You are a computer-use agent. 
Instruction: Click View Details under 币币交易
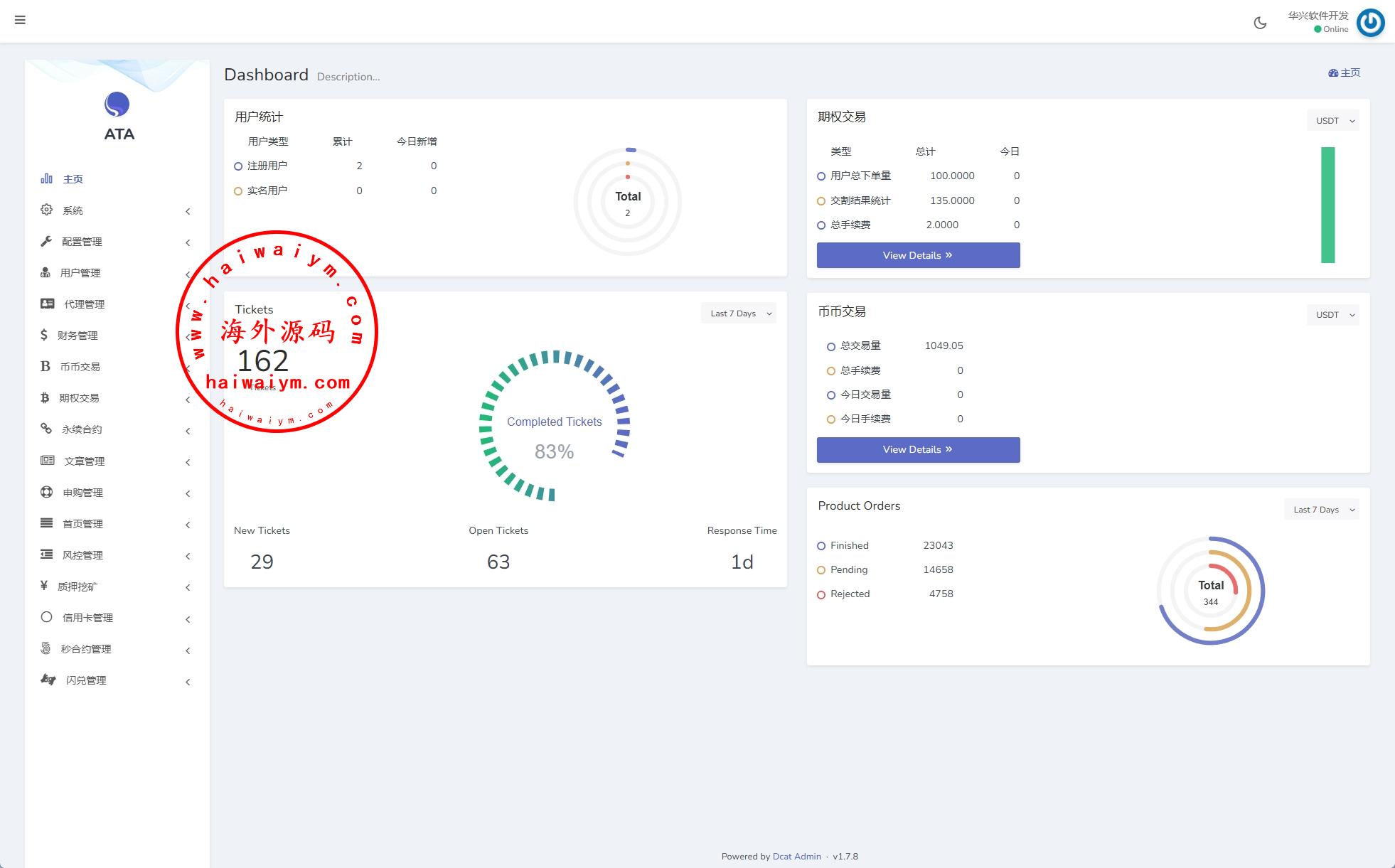[x=918, y=450]
